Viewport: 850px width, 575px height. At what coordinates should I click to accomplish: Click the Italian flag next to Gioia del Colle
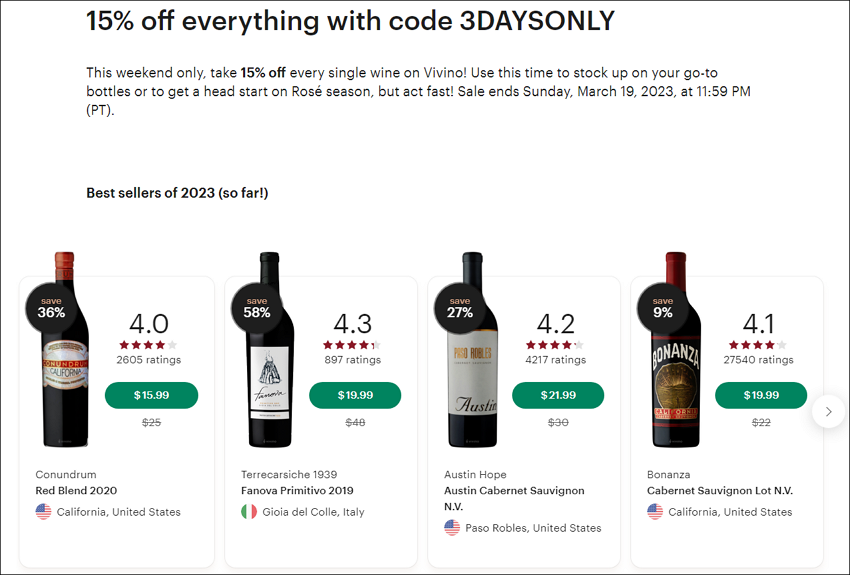(249, 512)
